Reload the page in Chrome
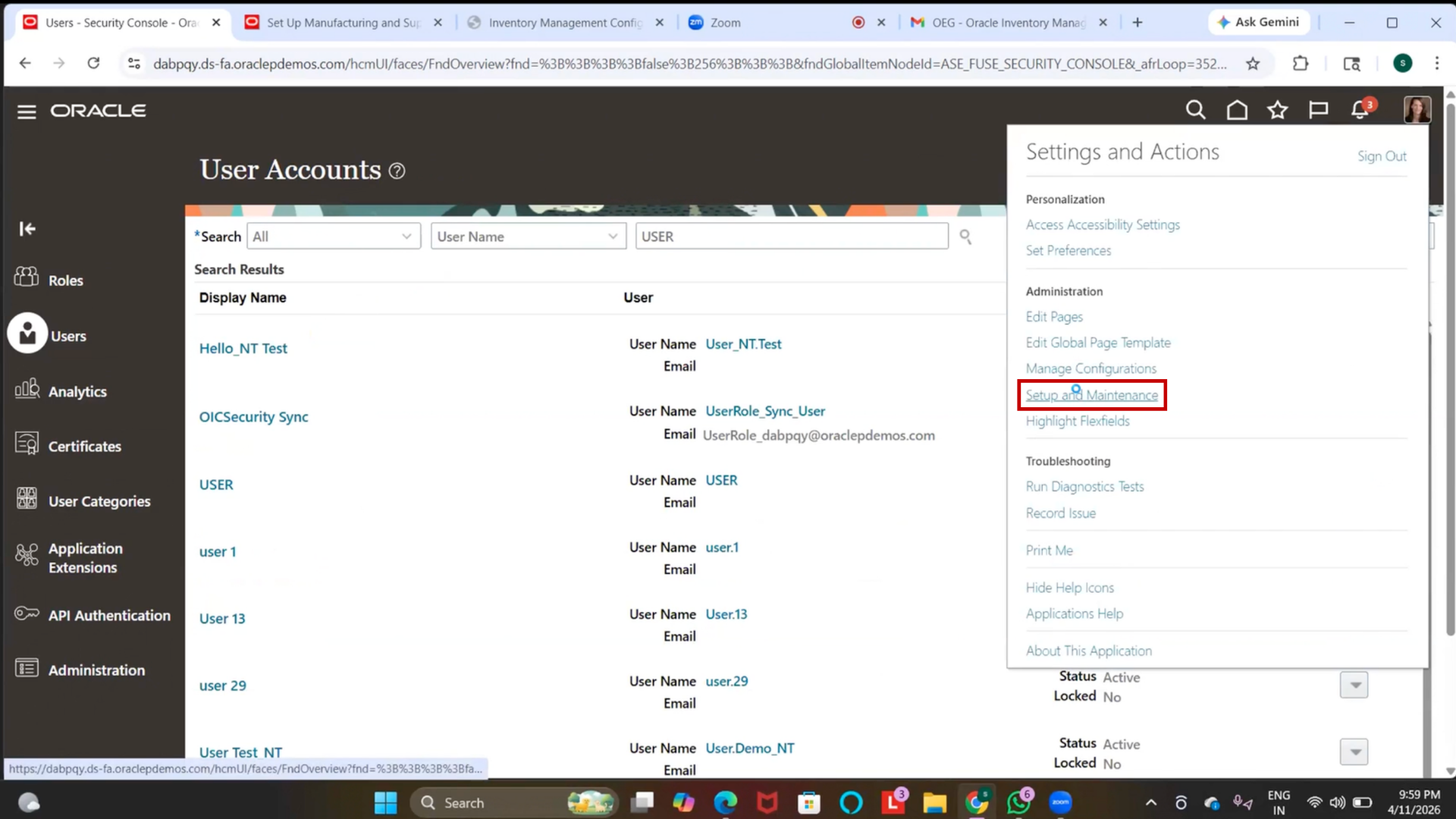 [93, 63]
